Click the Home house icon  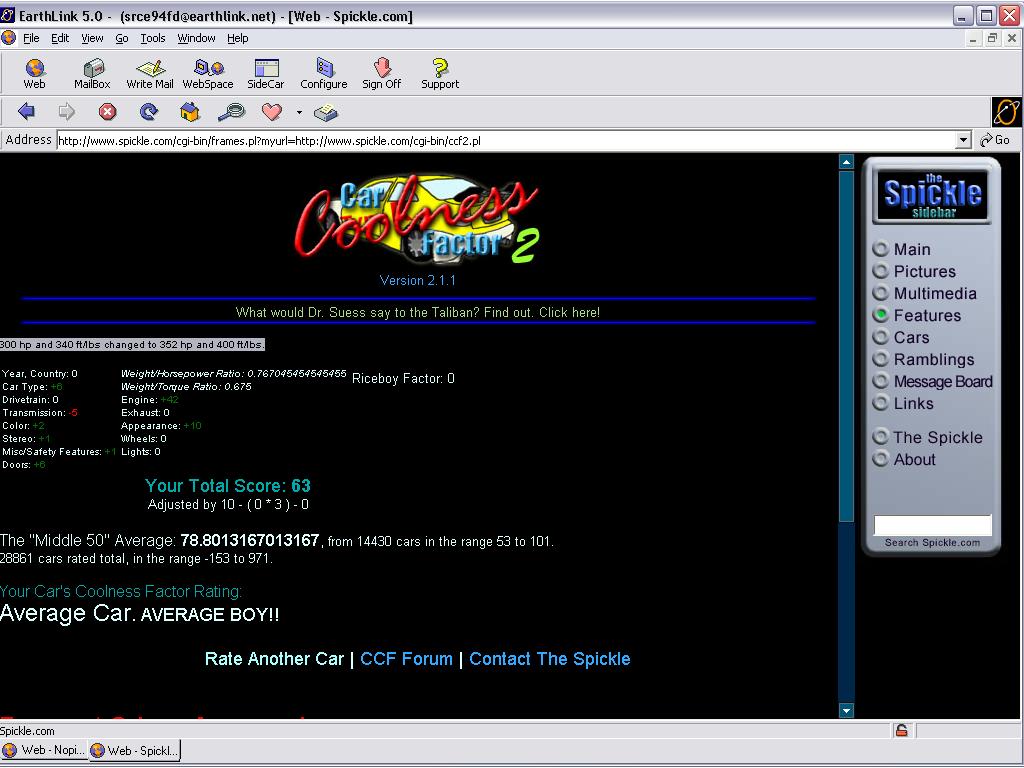(190, 112)
